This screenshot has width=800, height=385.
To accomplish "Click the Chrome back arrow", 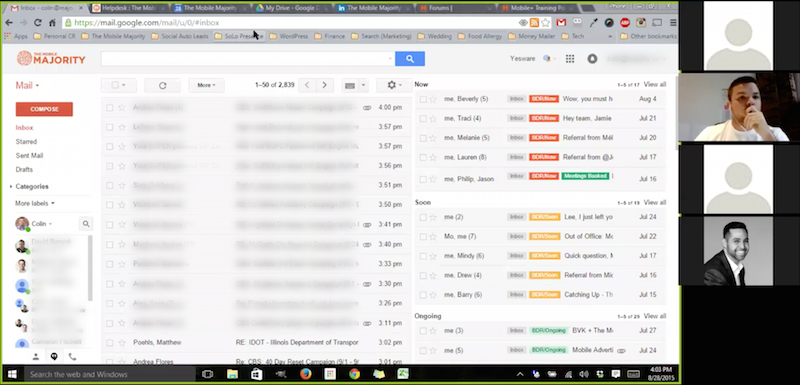I will click(9, 23).
